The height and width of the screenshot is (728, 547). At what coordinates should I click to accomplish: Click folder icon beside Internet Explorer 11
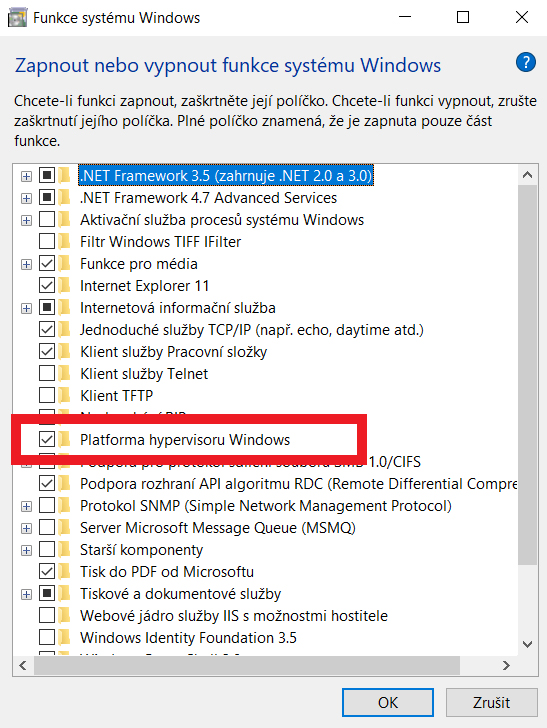(65, 286)
